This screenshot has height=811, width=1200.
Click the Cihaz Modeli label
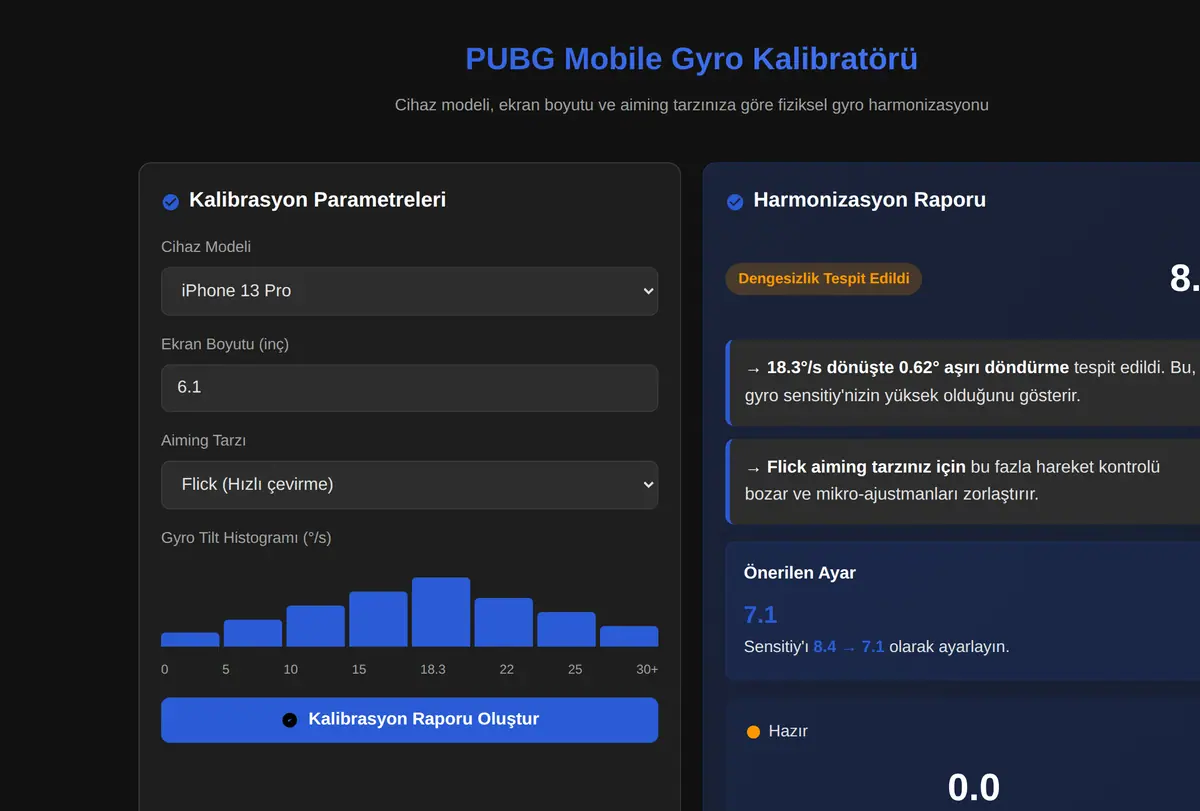pyautogui.click(x=206, y=247)
